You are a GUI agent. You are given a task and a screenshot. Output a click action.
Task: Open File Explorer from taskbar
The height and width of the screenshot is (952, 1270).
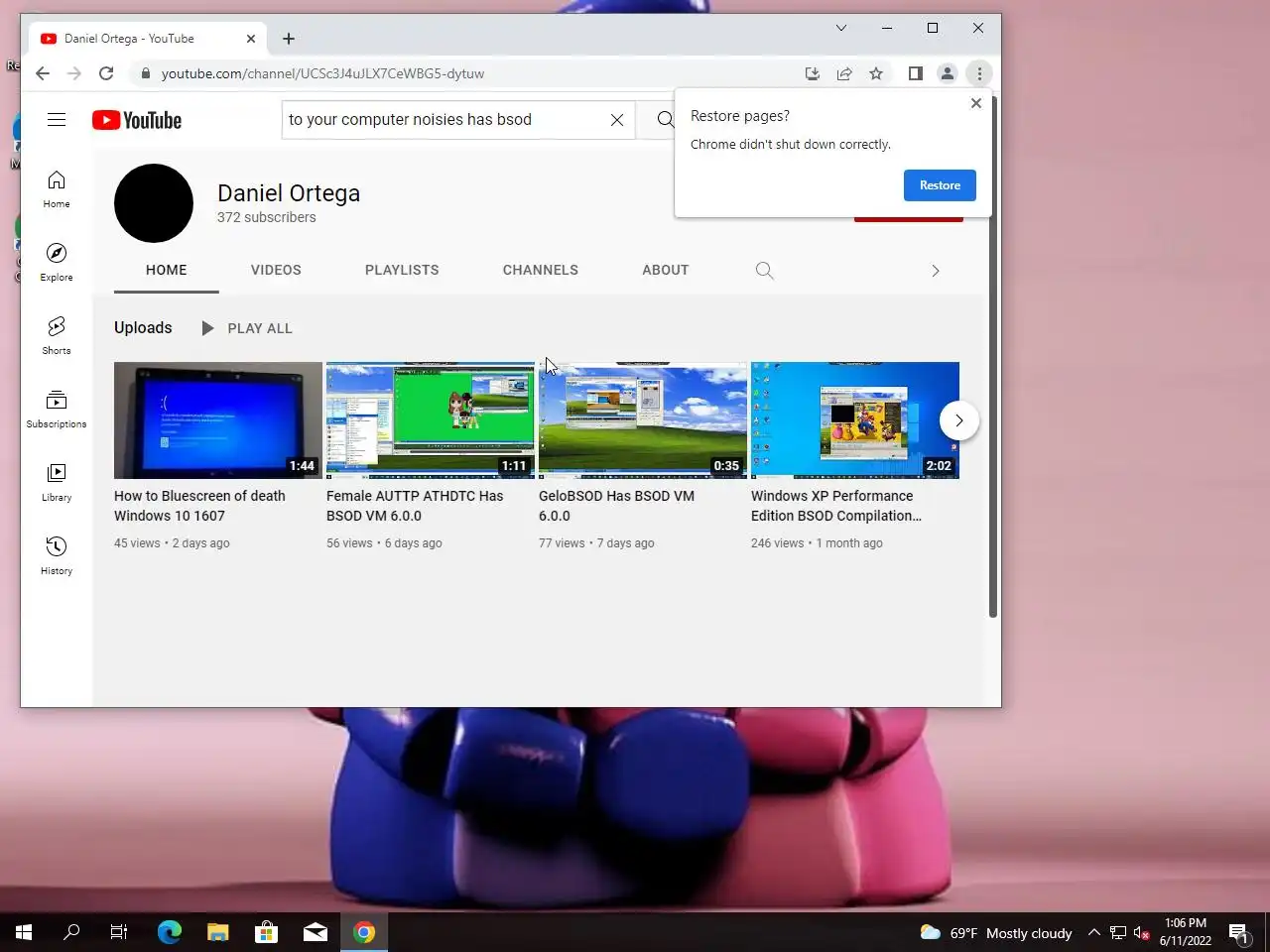click(x=218, y=932)
